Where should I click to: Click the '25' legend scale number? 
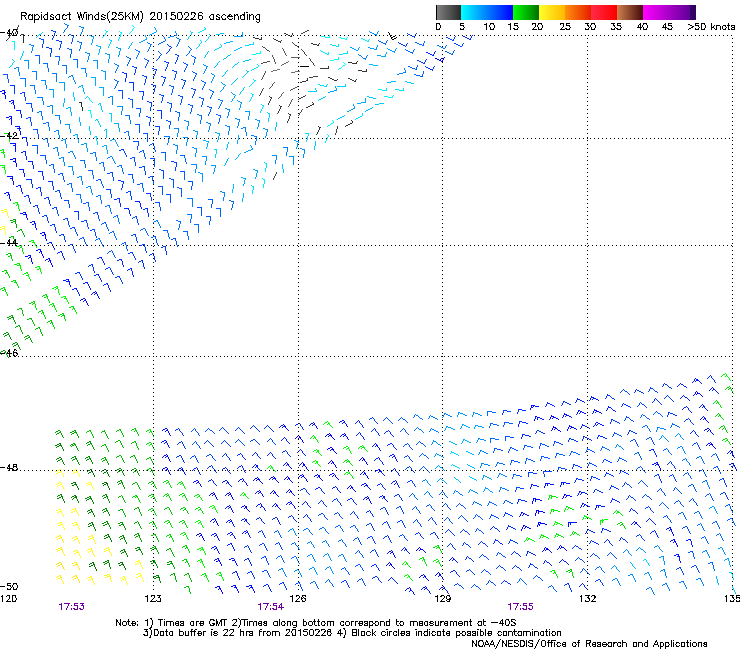pos(564,27)
